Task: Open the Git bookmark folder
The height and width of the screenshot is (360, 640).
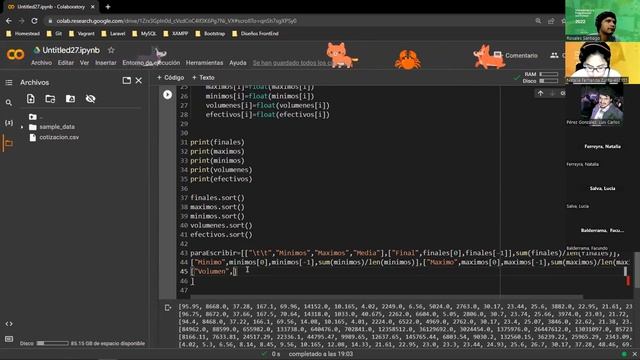Action: click(54, 34)
